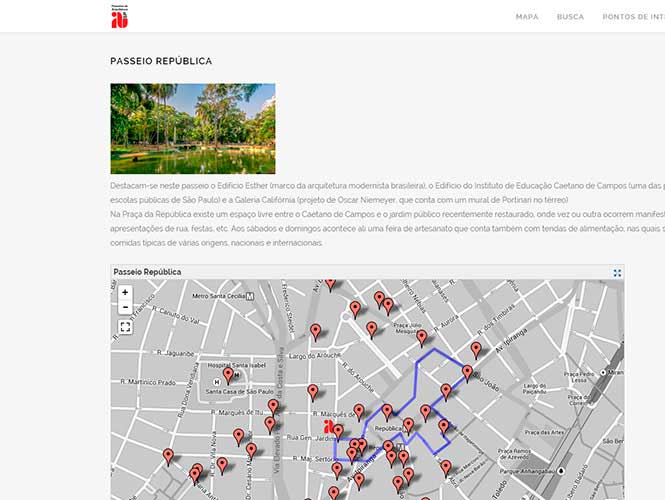Screen dimensions: 665x500
Task: Open the BUSCA menu item
Action: tap(570, 17)
